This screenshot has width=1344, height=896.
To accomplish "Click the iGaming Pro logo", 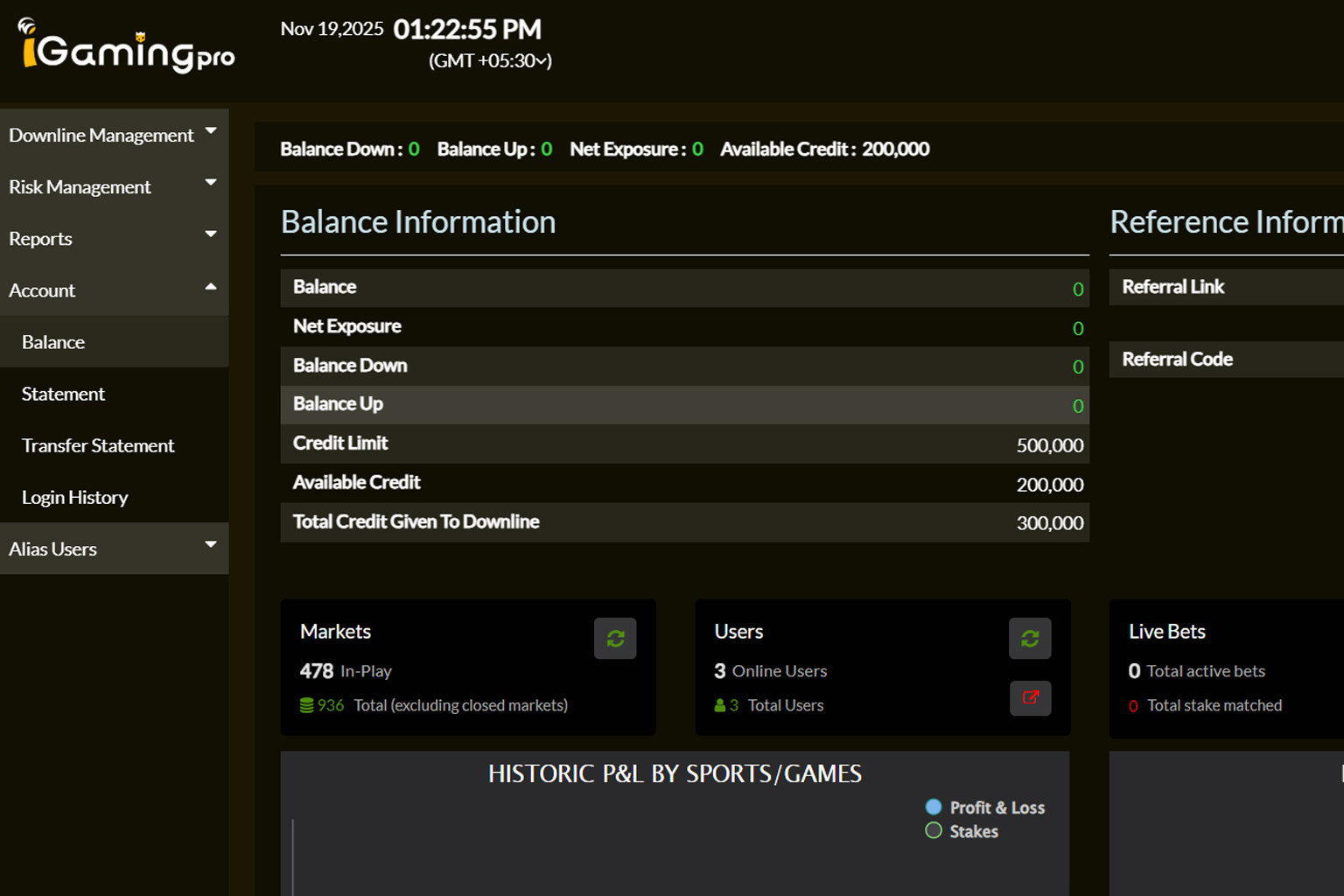I will (x=127, y=47).
